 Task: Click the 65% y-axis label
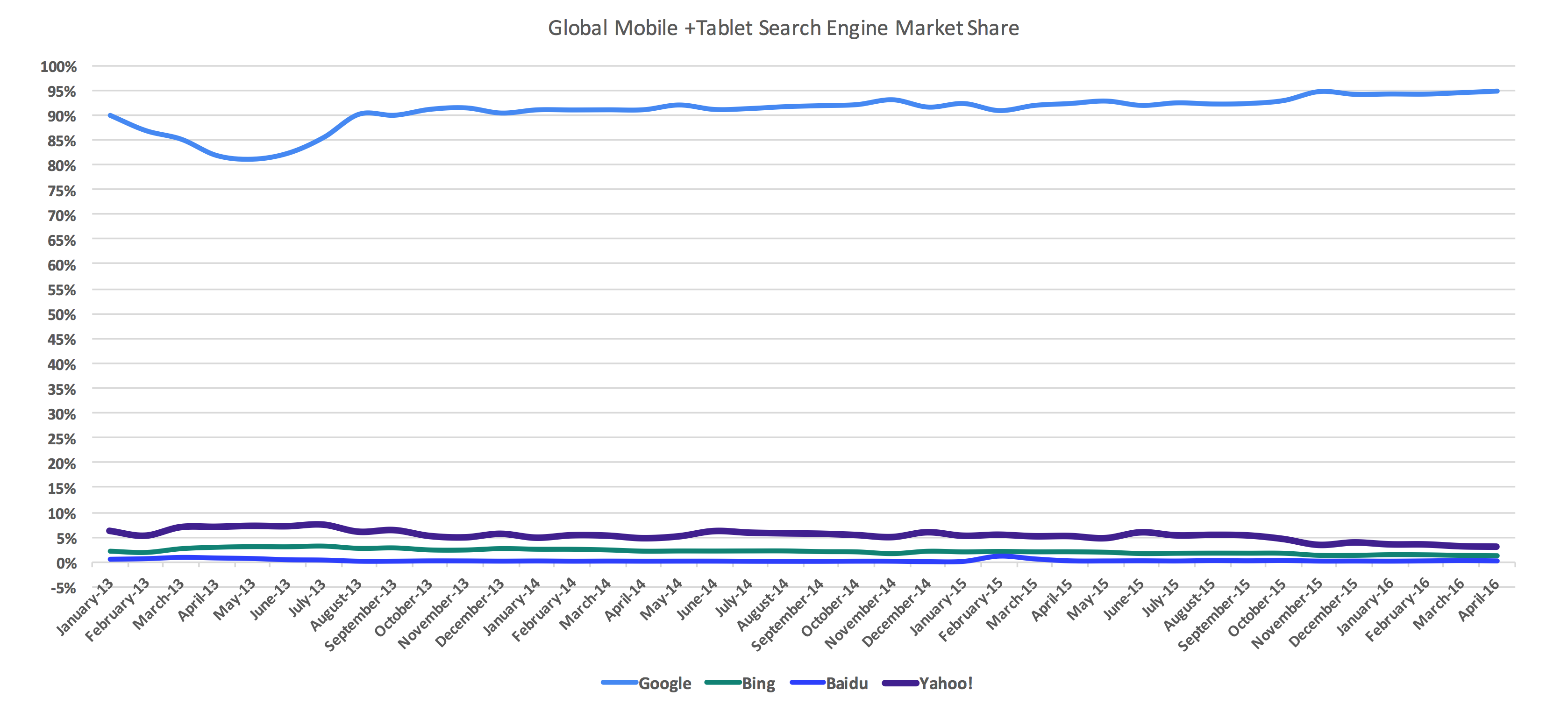click(x=62, y=241)
